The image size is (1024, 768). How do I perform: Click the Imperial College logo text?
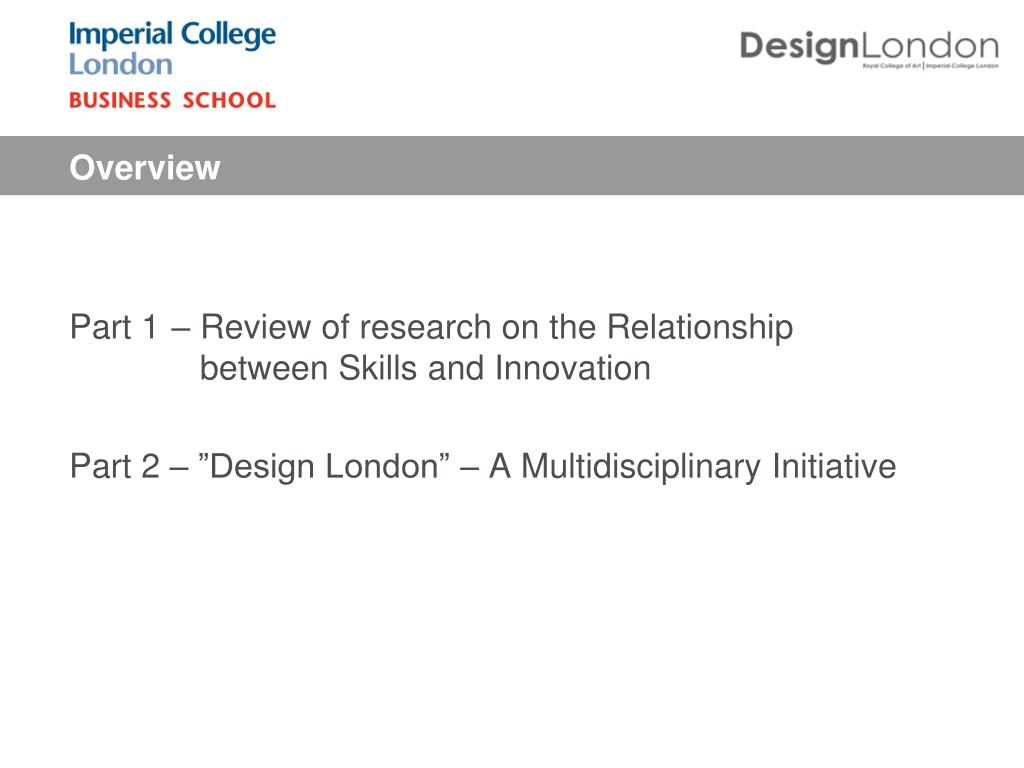[172, 35]
